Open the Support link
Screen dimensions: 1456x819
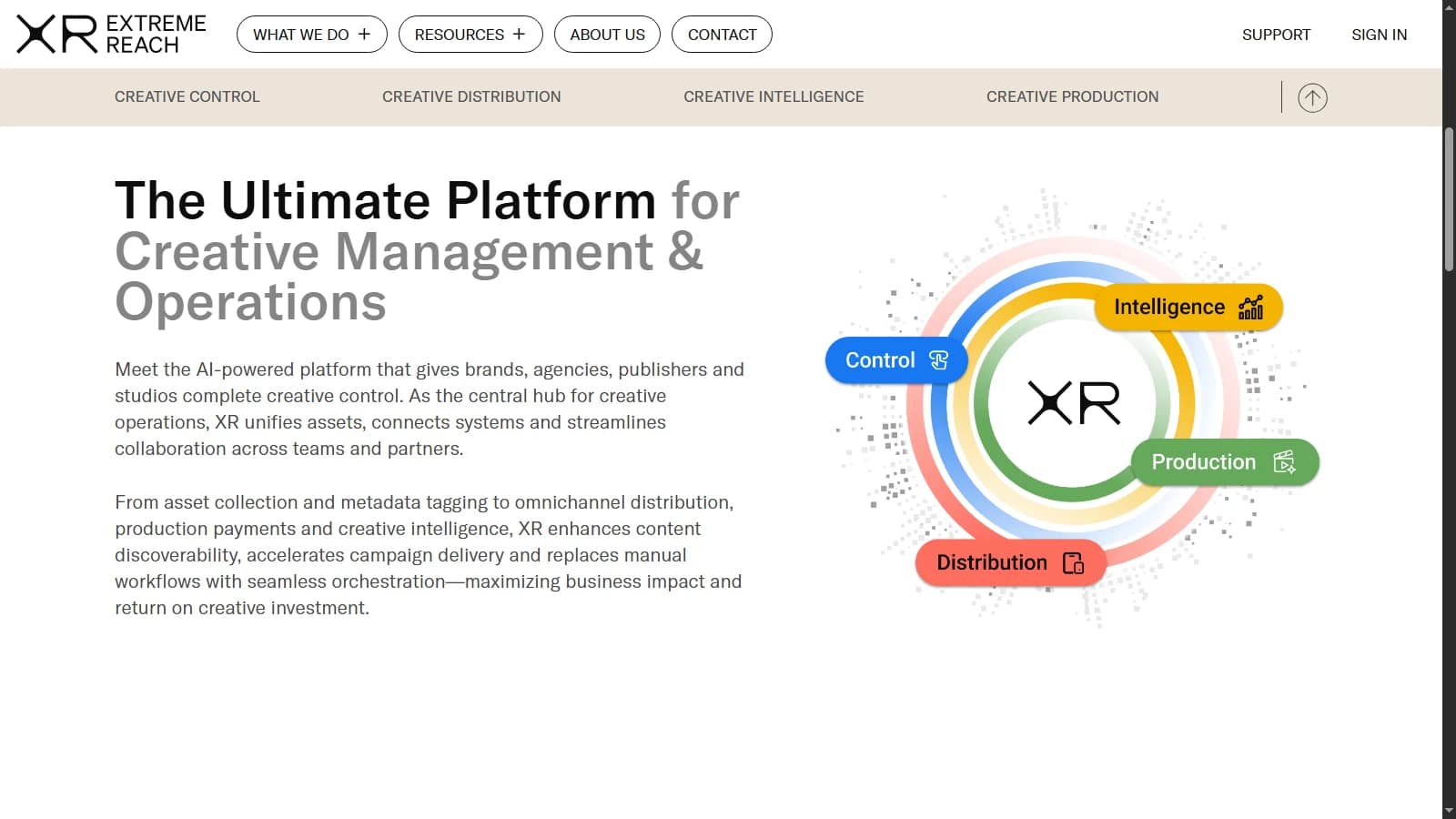tap(1276, 35)
